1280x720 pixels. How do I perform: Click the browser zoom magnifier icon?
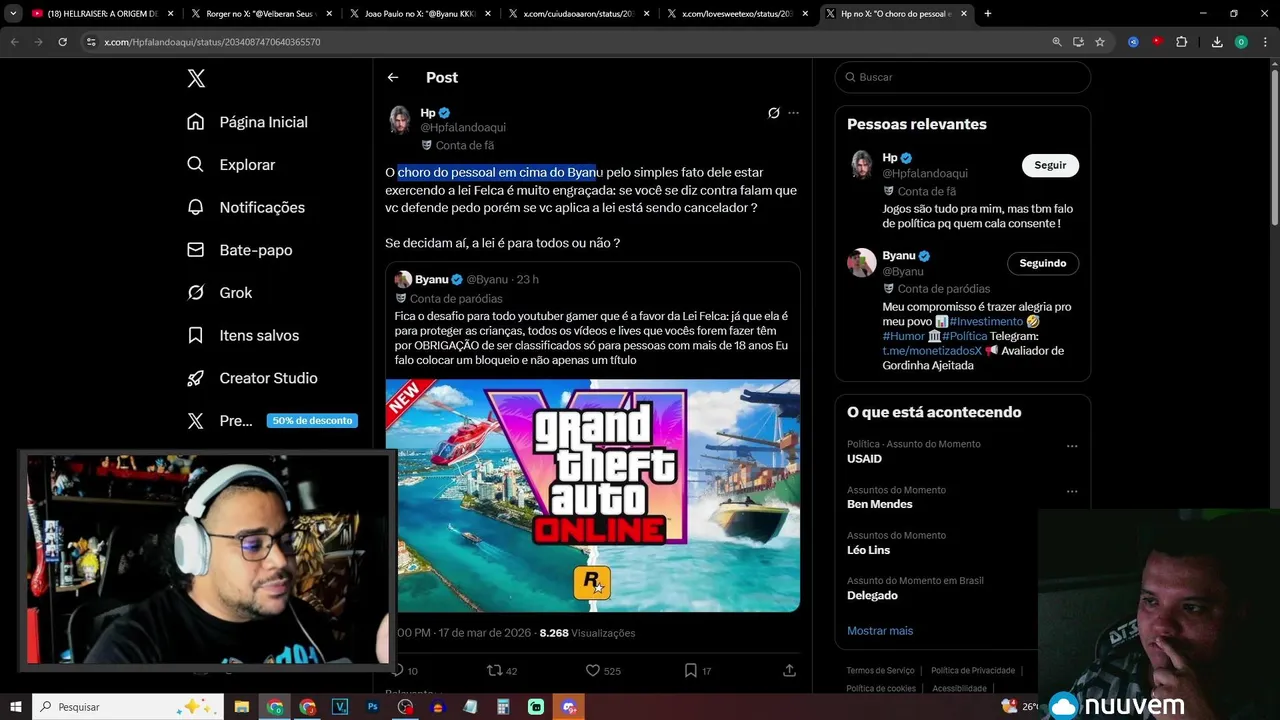1057,42
